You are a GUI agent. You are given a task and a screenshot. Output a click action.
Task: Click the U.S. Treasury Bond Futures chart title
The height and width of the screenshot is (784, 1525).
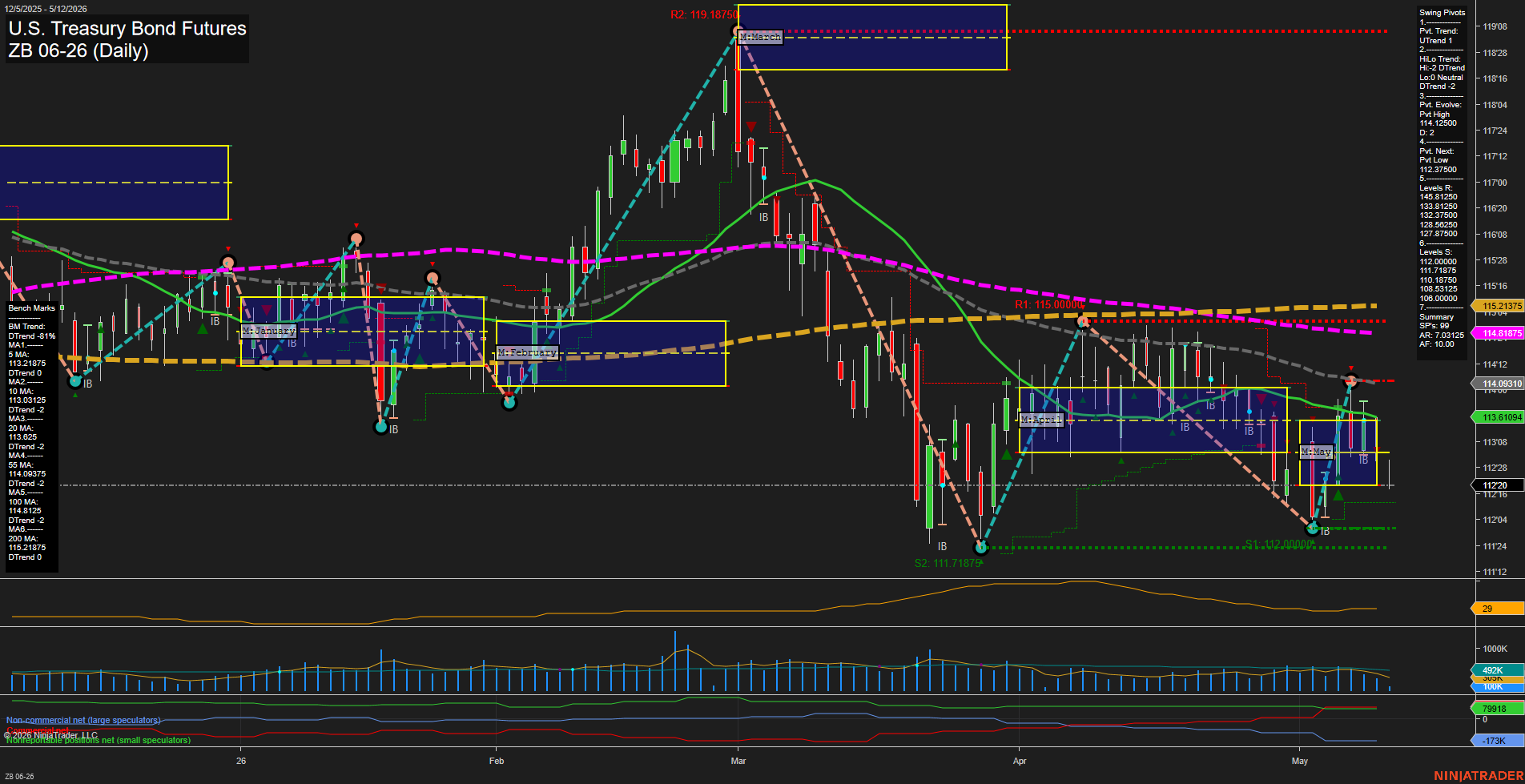(x=127, y=29)
